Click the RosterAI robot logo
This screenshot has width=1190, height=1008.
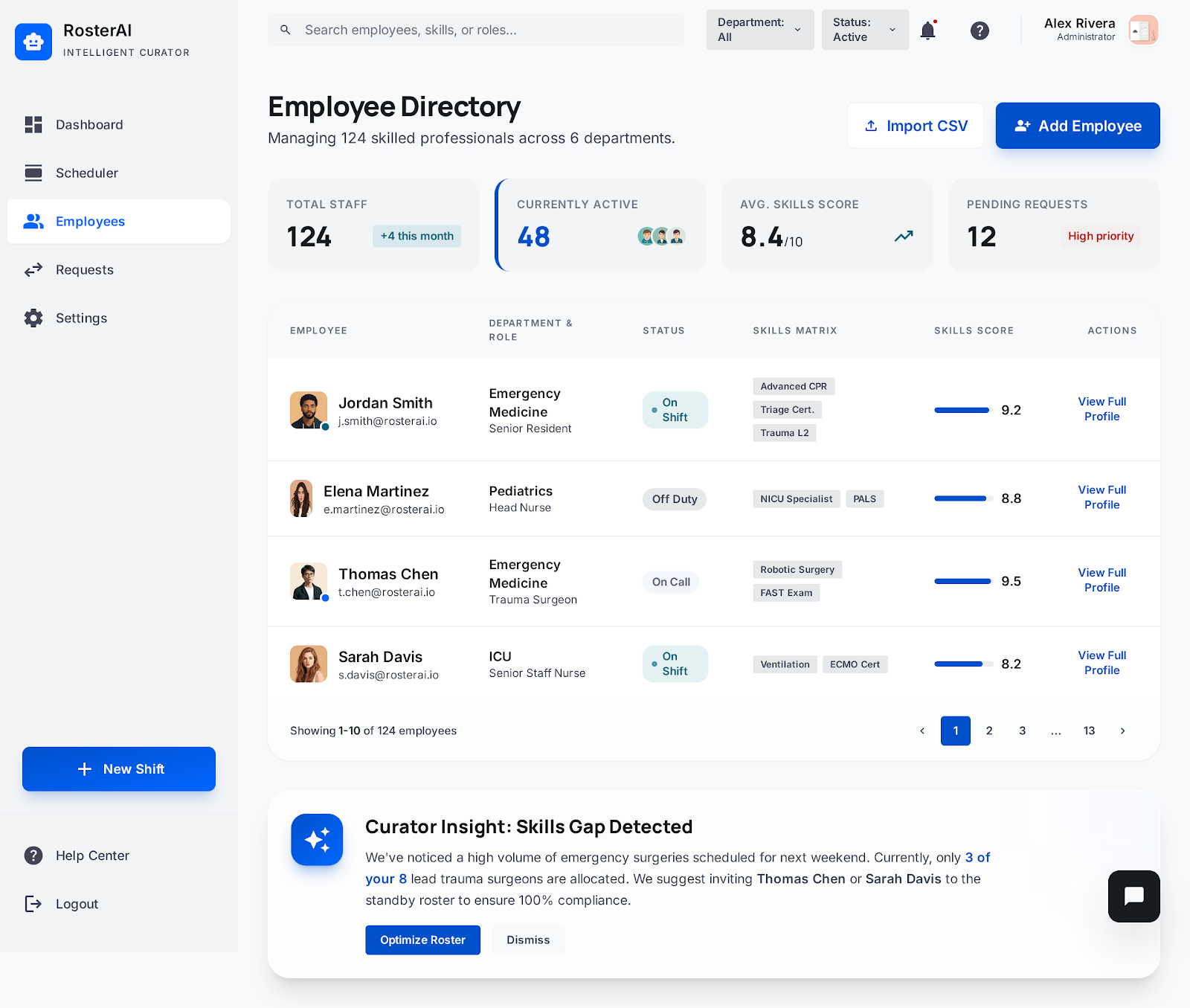33,42
